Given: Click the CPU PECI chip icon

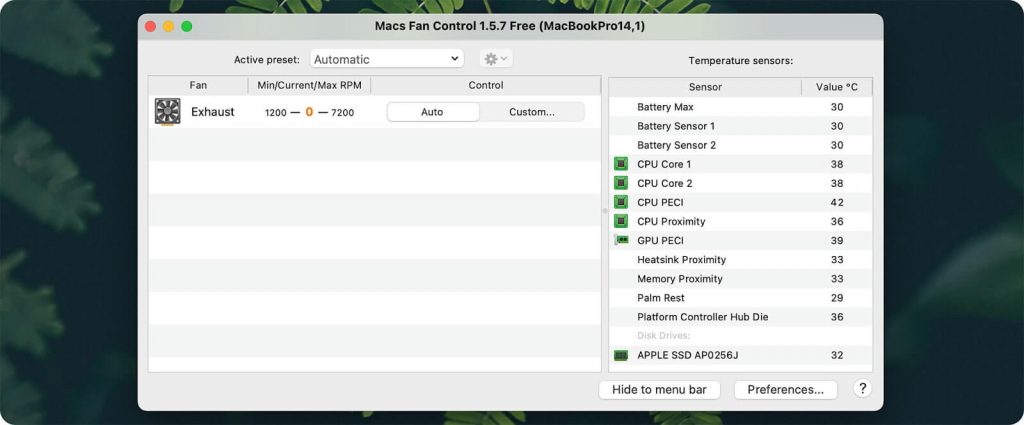Looking at the screenshot, I should pos(621,202).
